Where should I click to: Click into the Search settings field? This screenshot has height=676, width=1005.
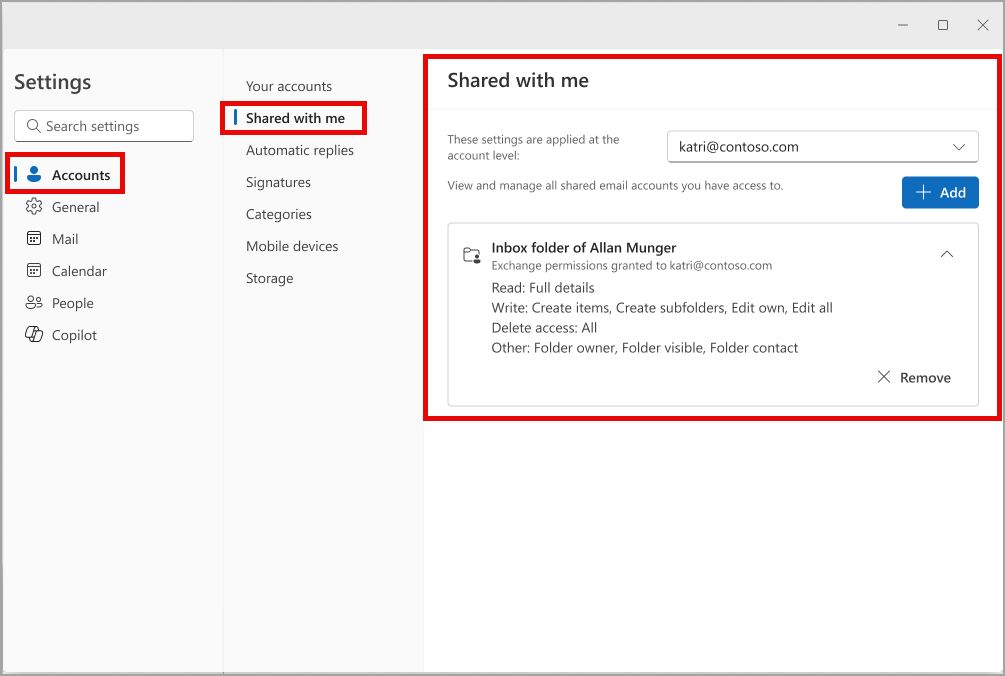coord(104,126)
